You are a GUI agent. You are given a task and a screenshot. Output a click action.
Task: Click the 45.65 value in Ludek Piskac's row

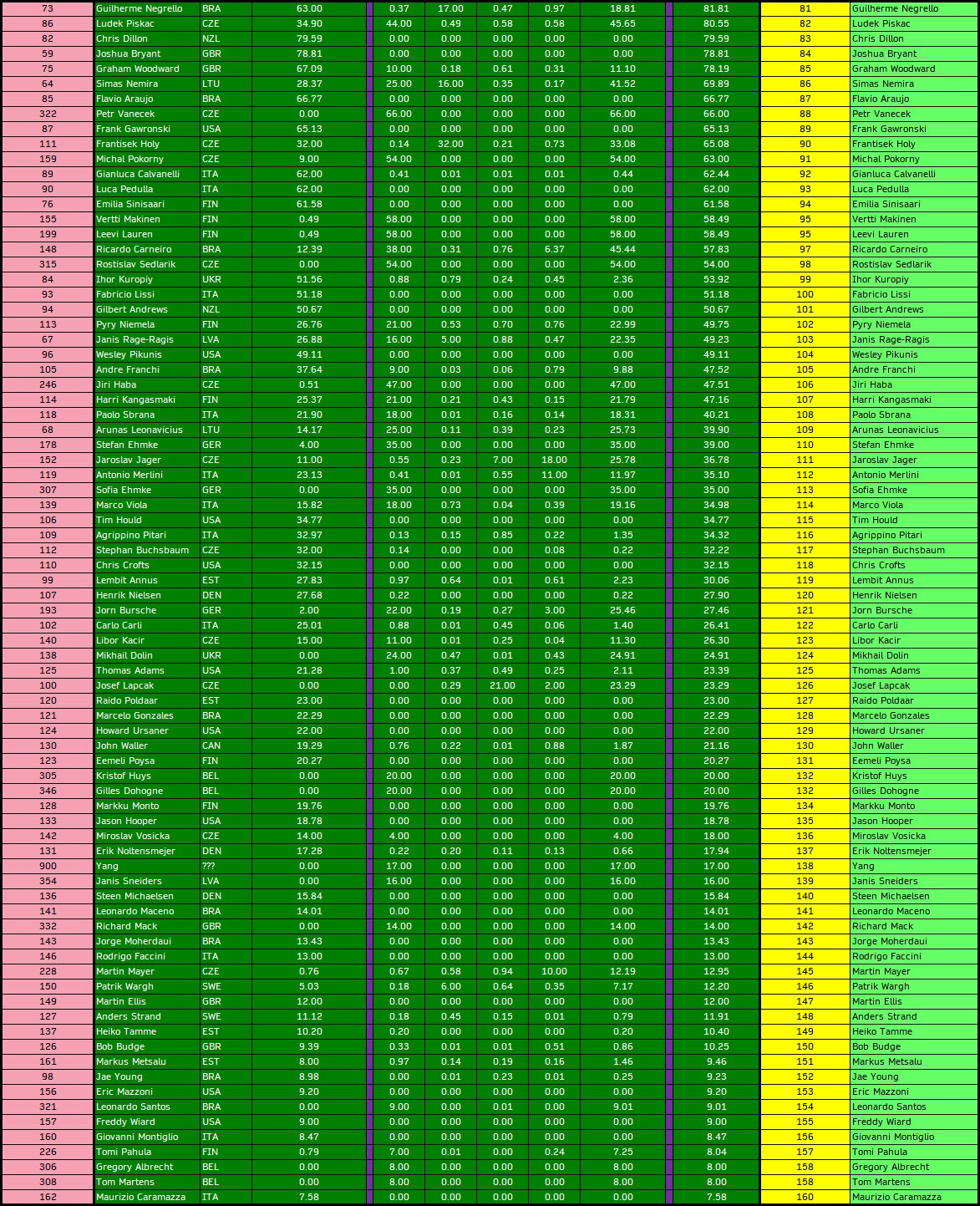[x=622, y=23]
